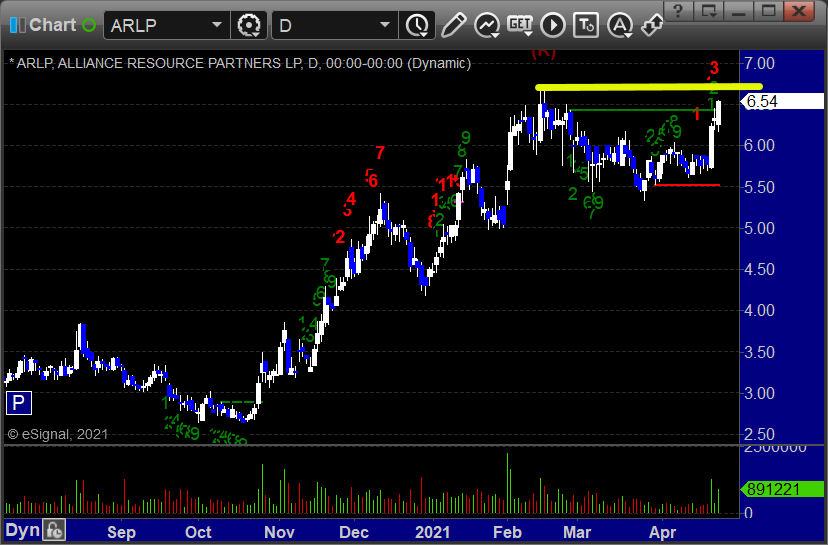Click the 2.50 price axis label
This screenshot has height=545, width=828.
759,435
